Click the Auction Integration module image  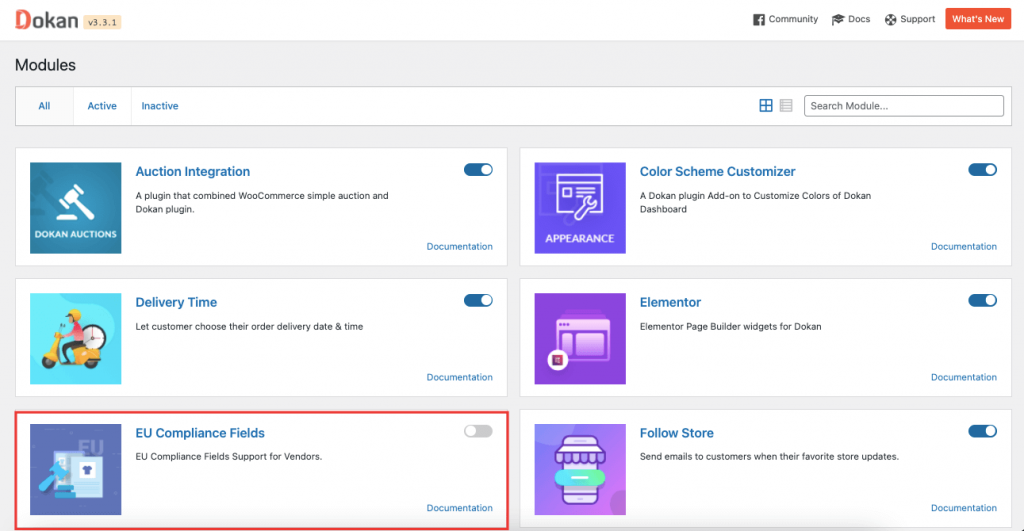tap(76, 208)
